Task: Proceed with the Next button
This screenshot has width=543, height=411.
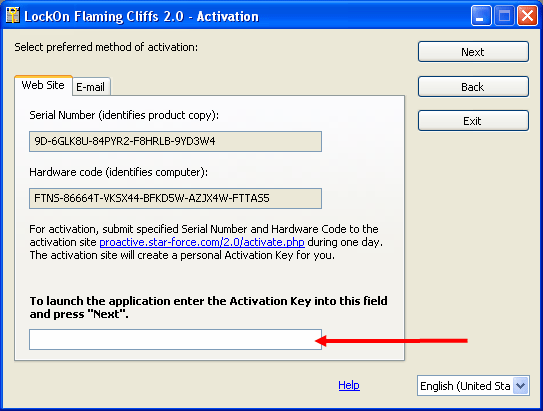Action: (x=473, y=52)
